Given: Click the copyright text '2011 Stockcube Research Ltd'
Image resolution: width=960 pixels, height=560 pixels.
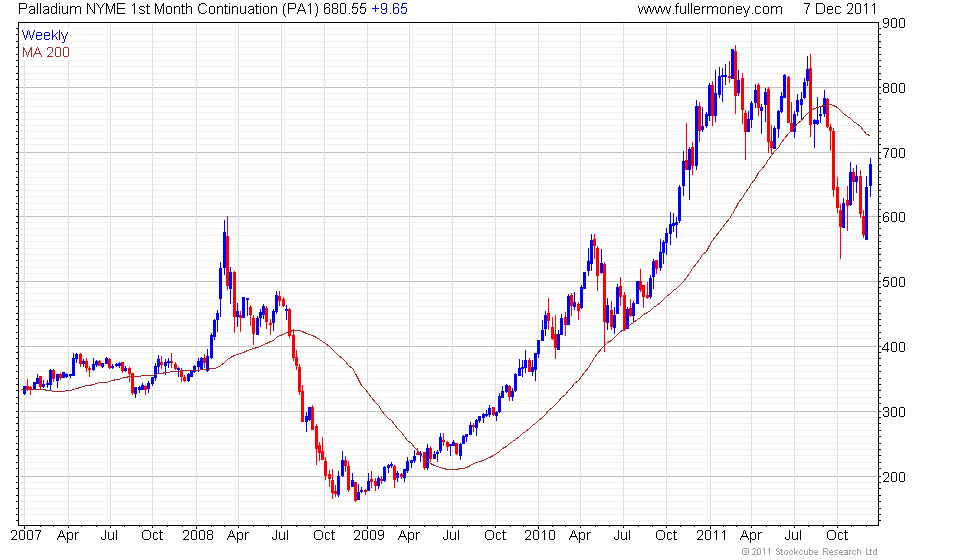Looking at the screenshot, I should 814,552.
